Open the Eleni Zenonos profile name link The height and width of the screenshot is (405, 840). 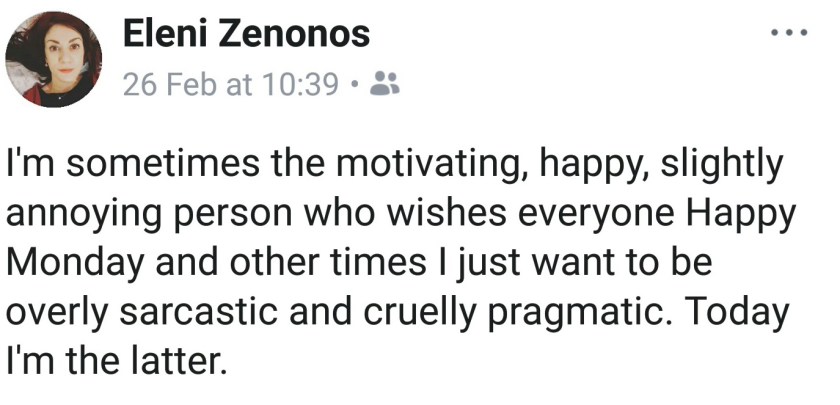coord(246,35)
